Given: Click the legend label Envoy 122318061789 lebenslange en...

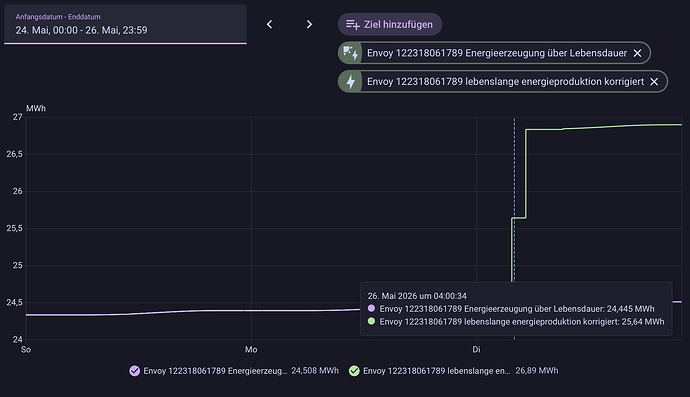Looking at the screenshot, I should (437, 371).
